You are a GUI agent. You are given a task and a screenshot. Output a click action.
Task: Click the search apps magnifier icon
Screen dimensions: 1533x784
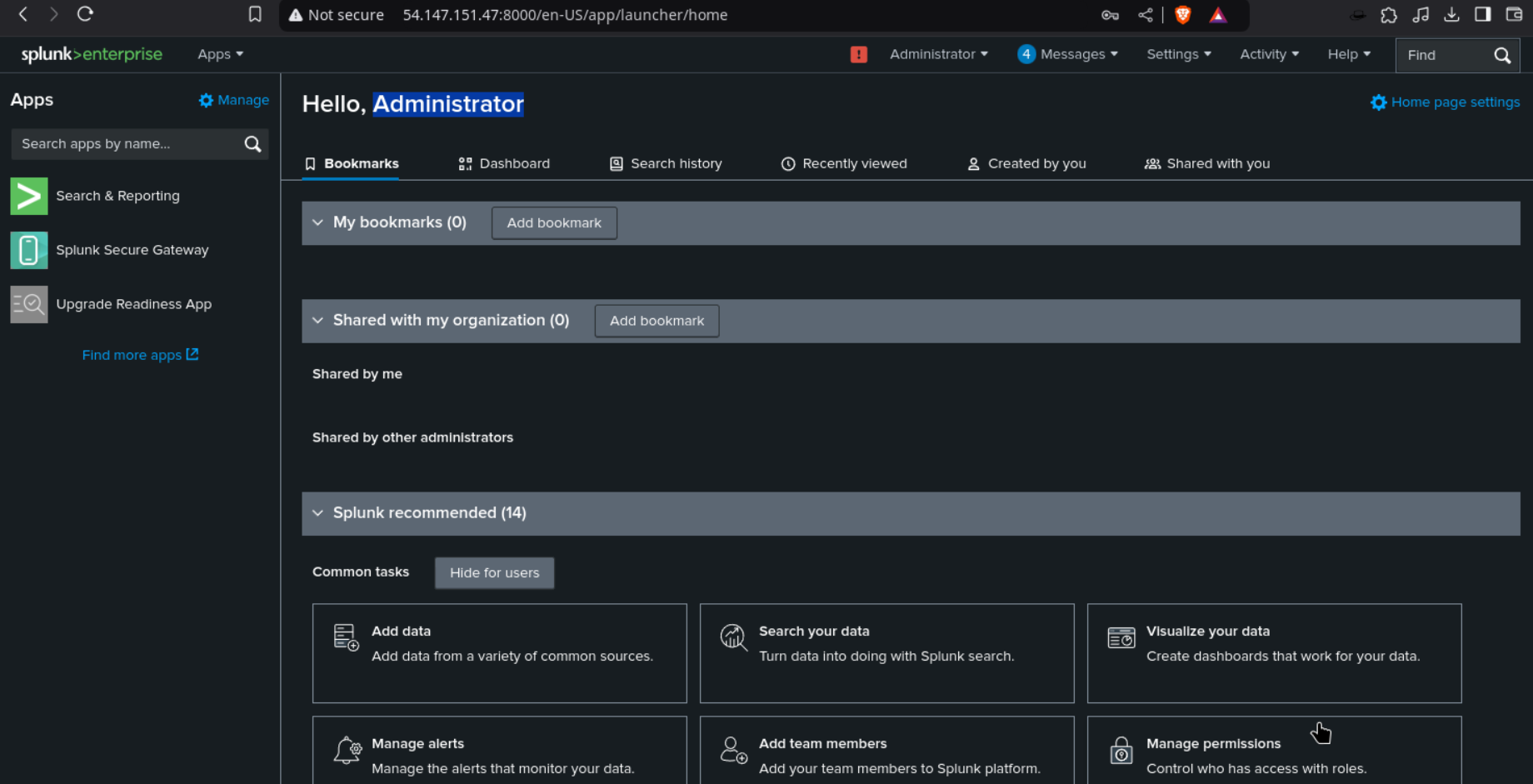(252, 144)
